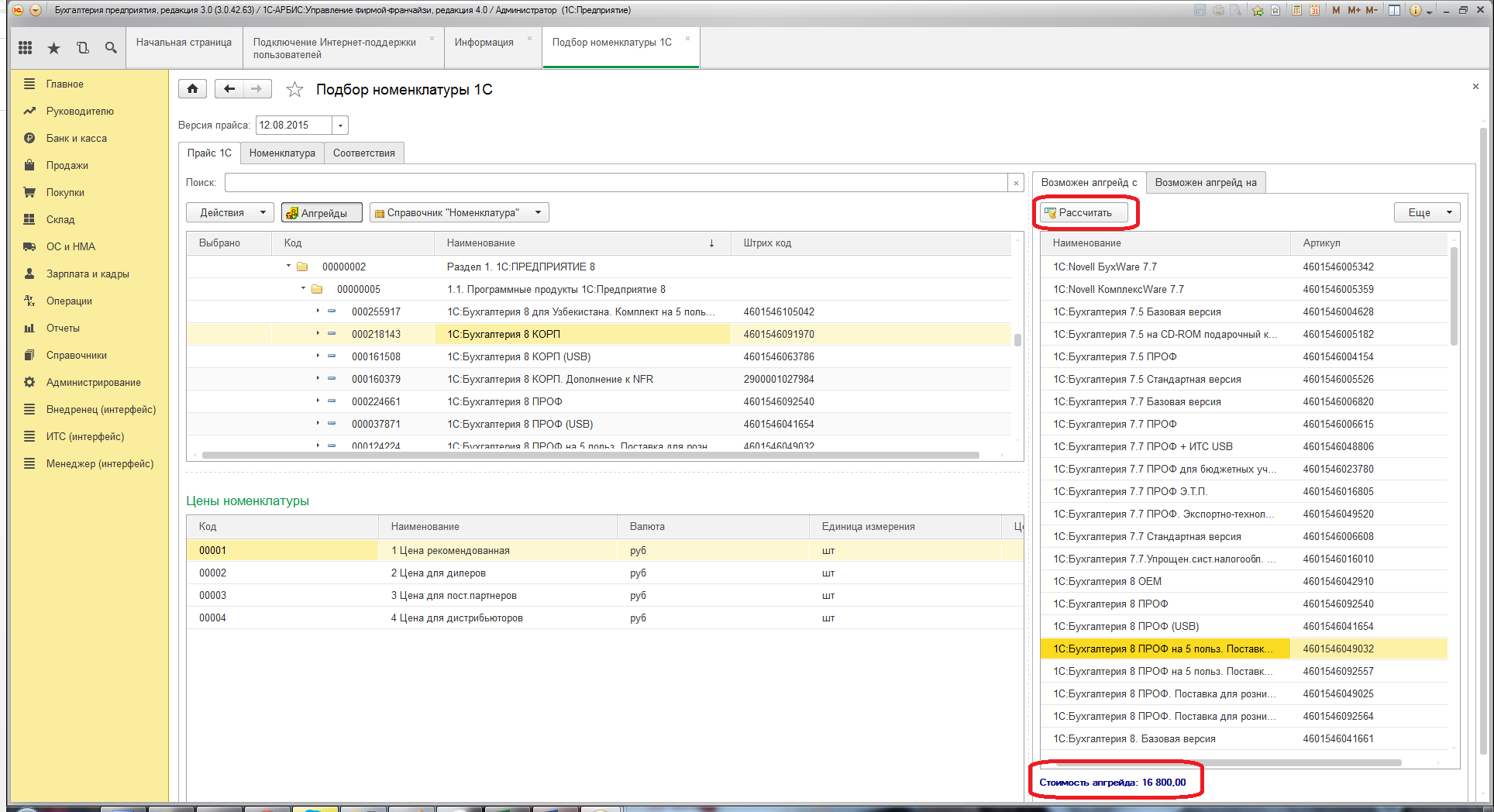This screenshot has height=812, width=1494.
Task: Open the Справочник "Номенклатура" dropdown
Action: pos(460,212)
